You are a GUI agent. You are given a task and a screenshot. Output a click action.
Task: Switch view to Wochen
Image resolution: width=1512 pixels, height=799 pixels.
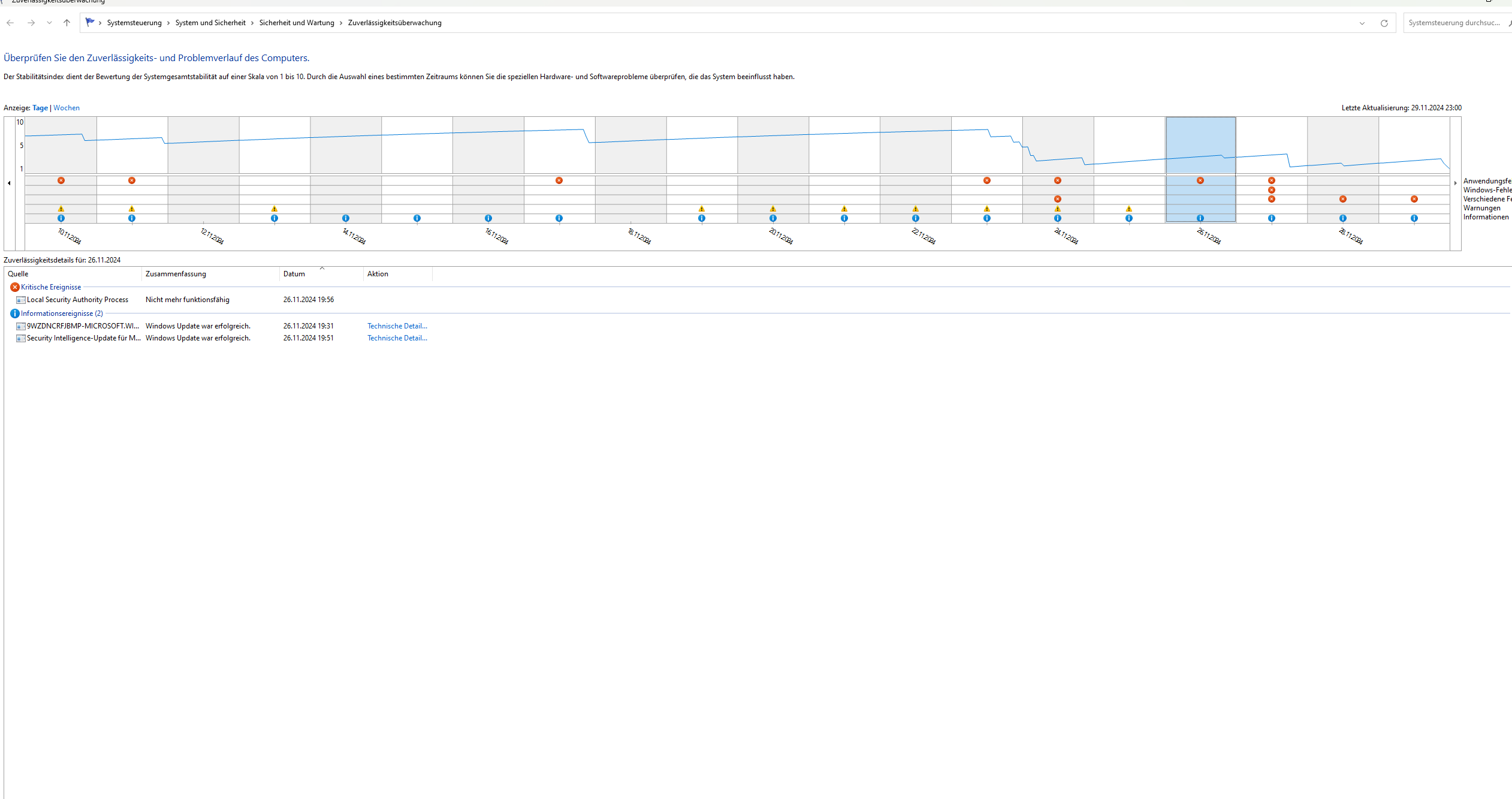coord(67,108)
